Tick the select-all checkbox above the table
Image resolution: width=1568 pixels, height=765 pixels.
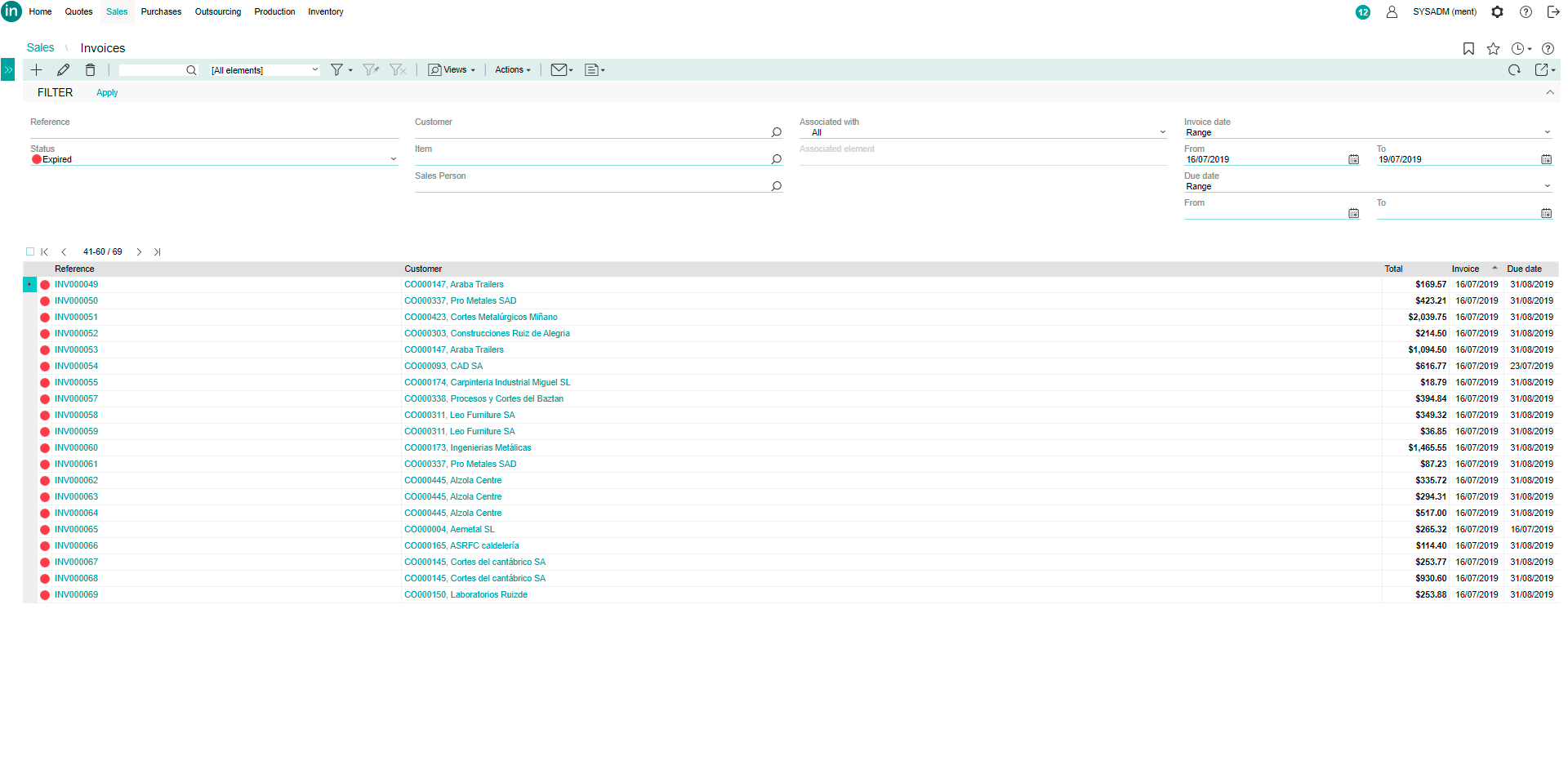tap(30, 252)
